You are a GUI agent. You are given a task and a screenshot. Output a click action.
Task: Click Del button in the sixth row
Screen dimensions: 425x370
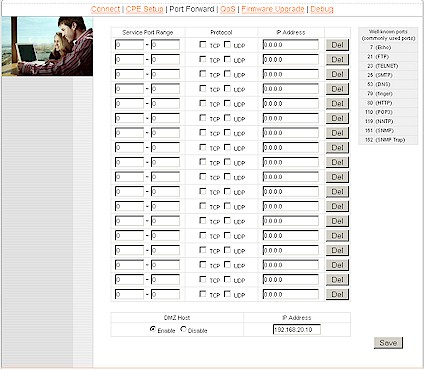tap(337, 118)
